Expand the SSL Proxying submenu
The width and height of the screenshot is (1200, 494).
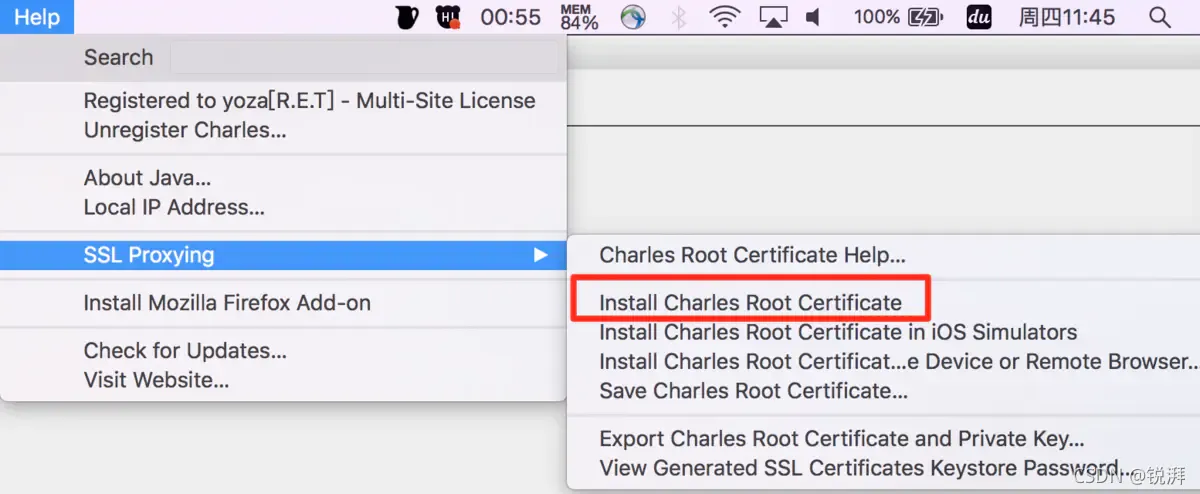coord(283,255)
